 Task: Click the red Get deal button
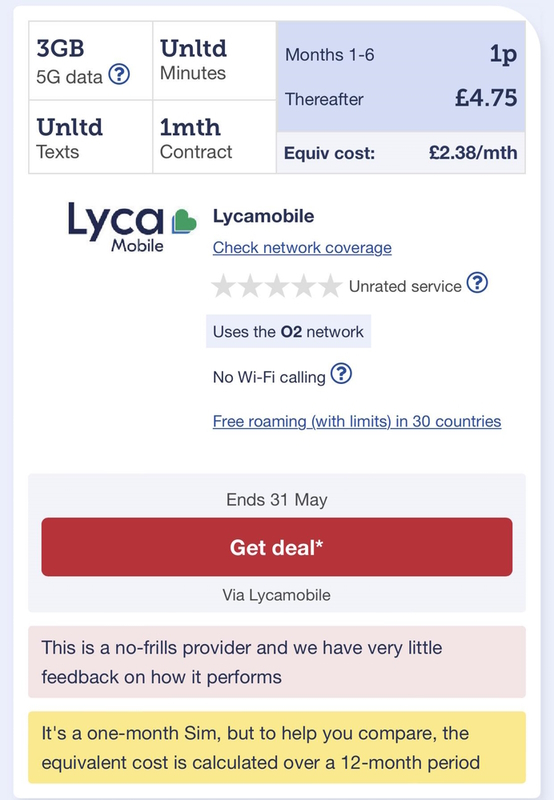point(276,547)
